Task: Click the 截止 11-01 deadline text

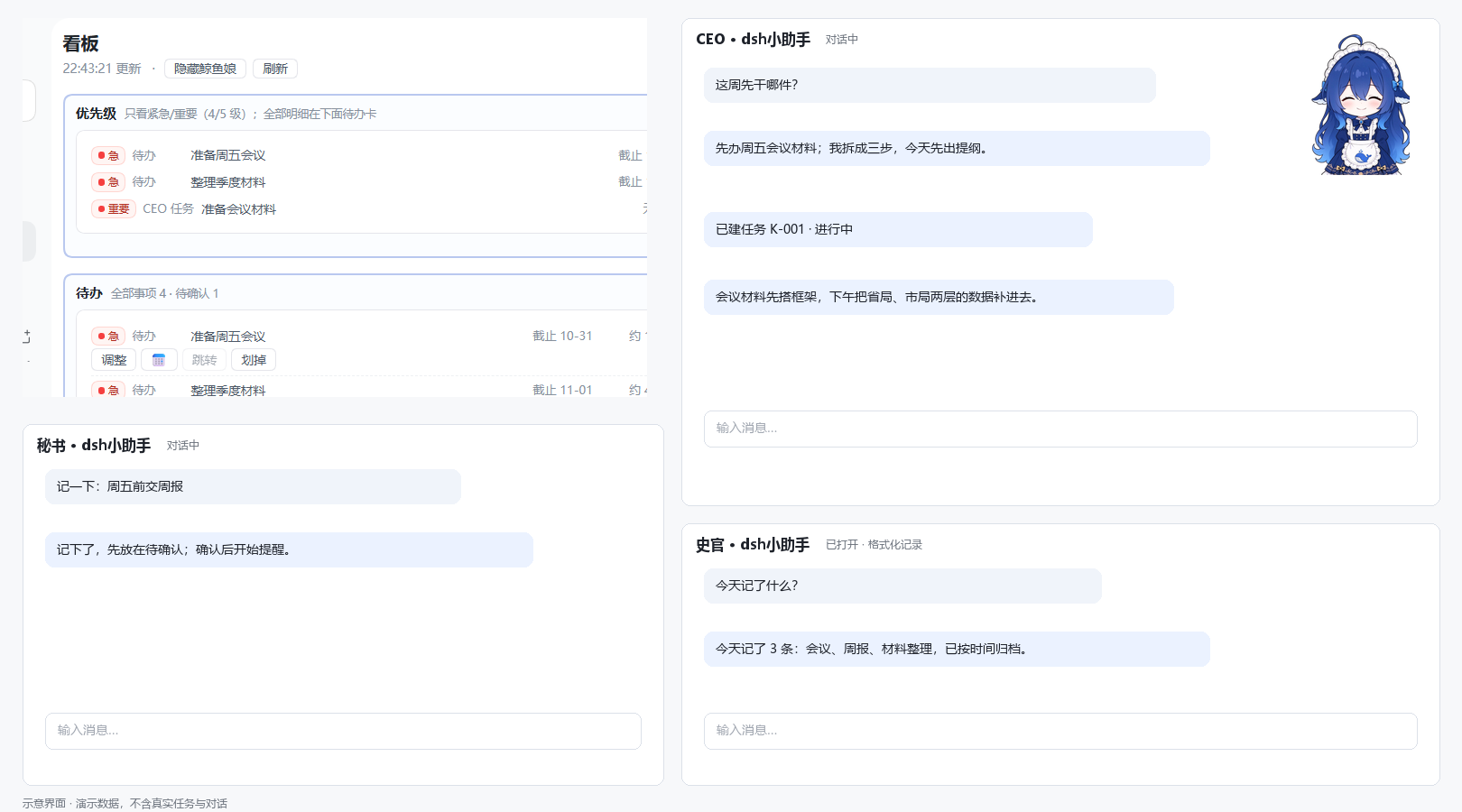Action: 562,390
